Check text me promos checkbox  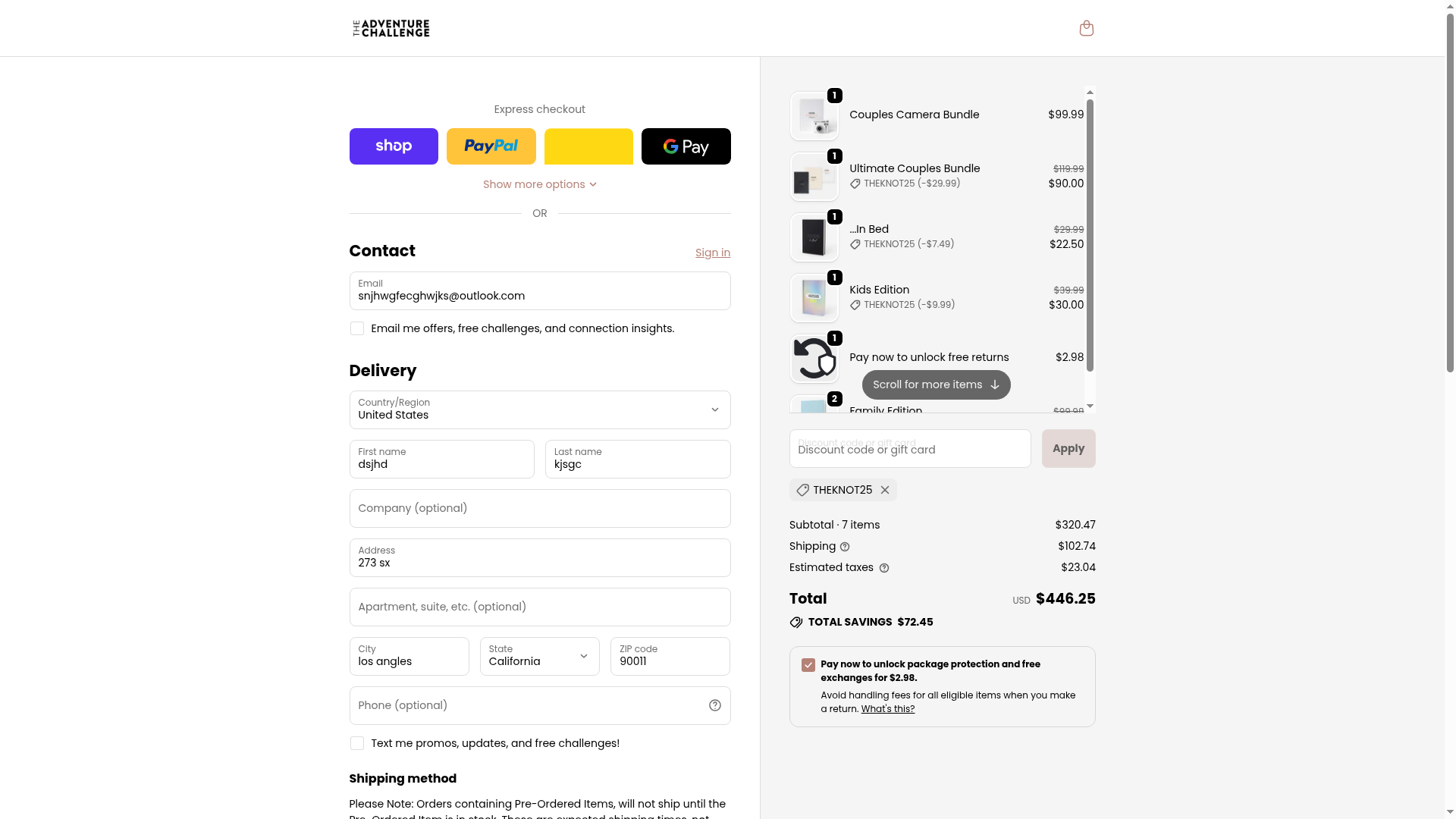point(357,743)
